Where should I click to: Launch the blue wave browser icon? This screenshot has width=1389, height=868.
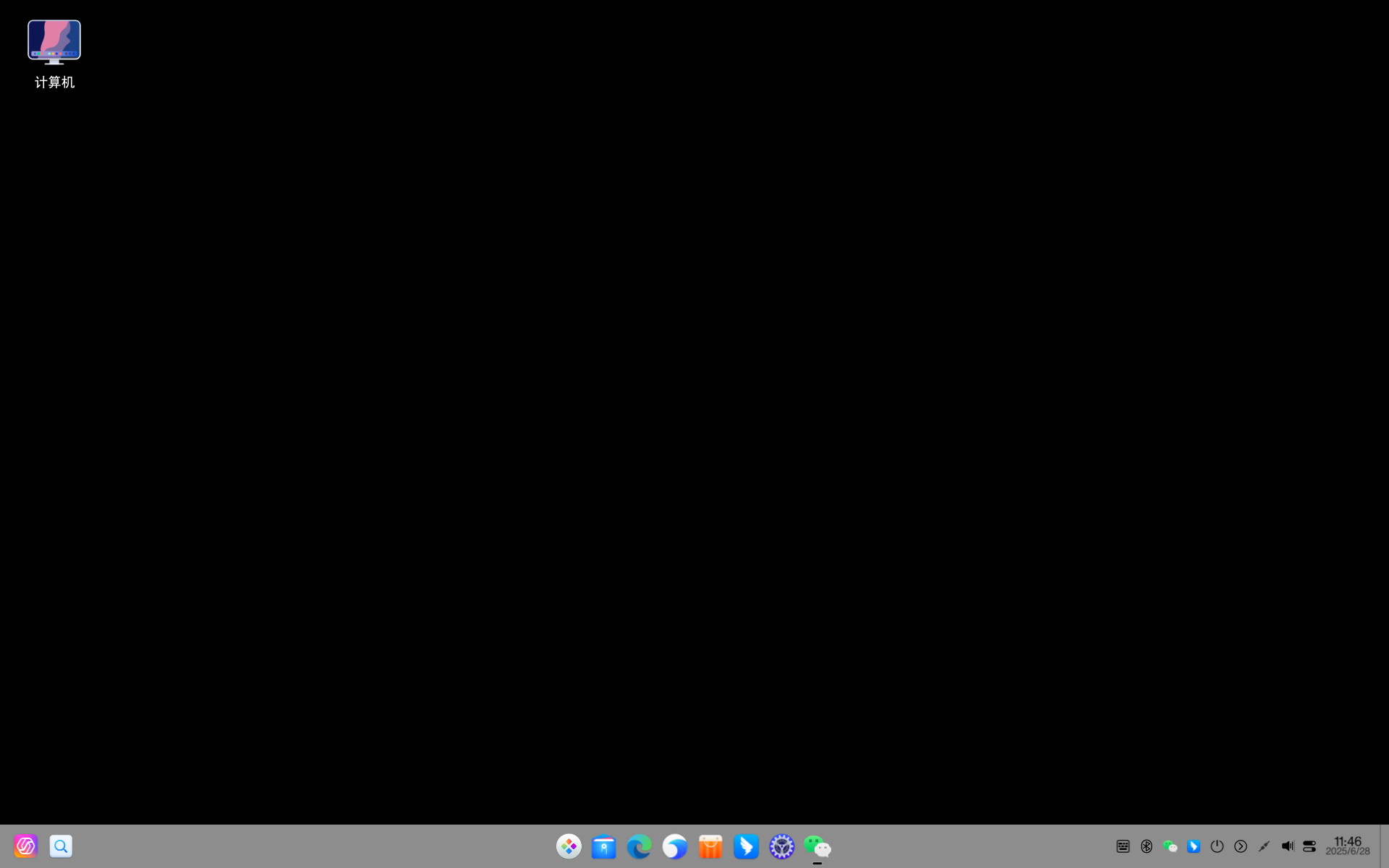pyautogui.click(x=675, y=846)
